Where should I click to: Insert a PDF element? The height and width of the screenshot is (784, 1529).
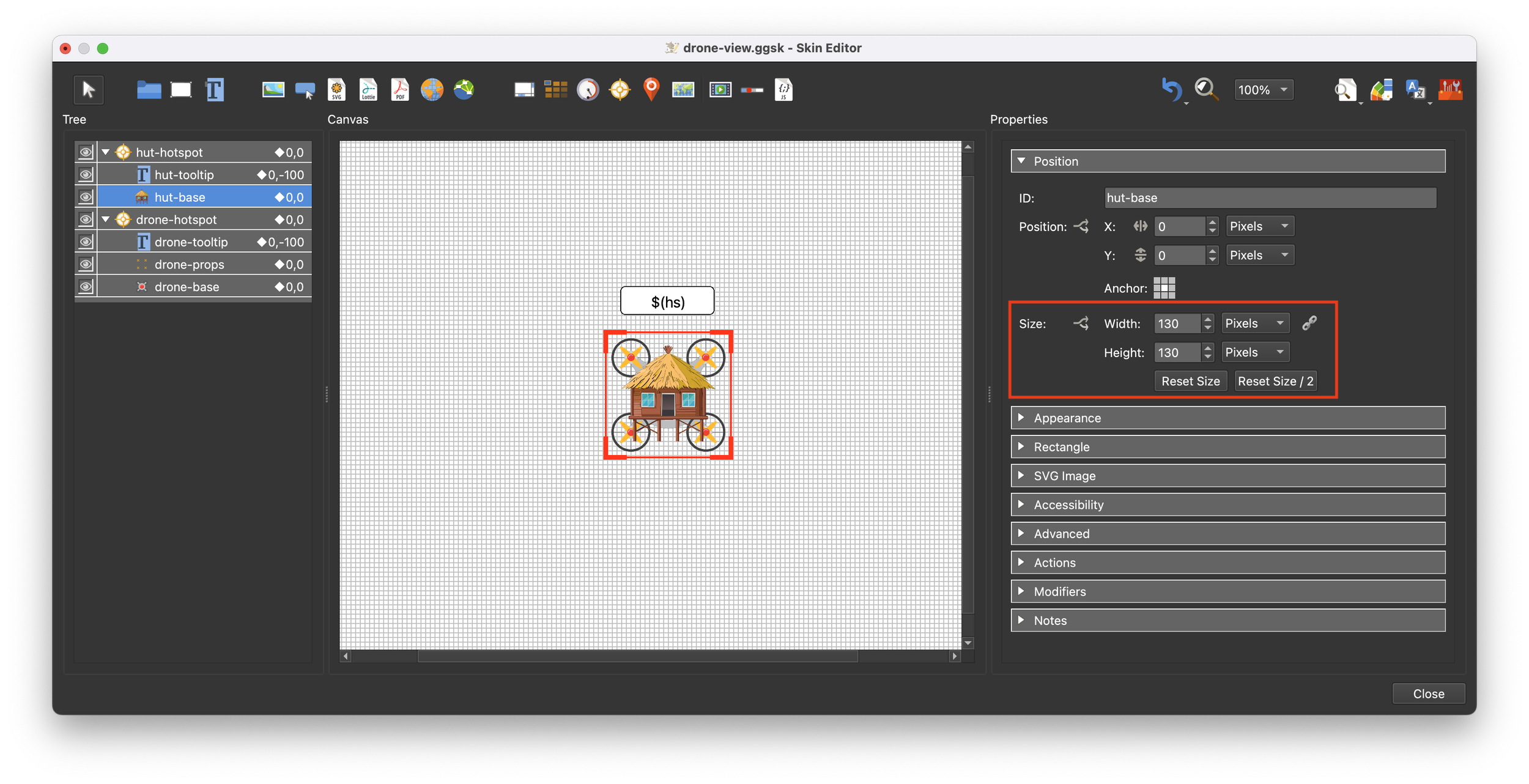[x=400, y=90]
